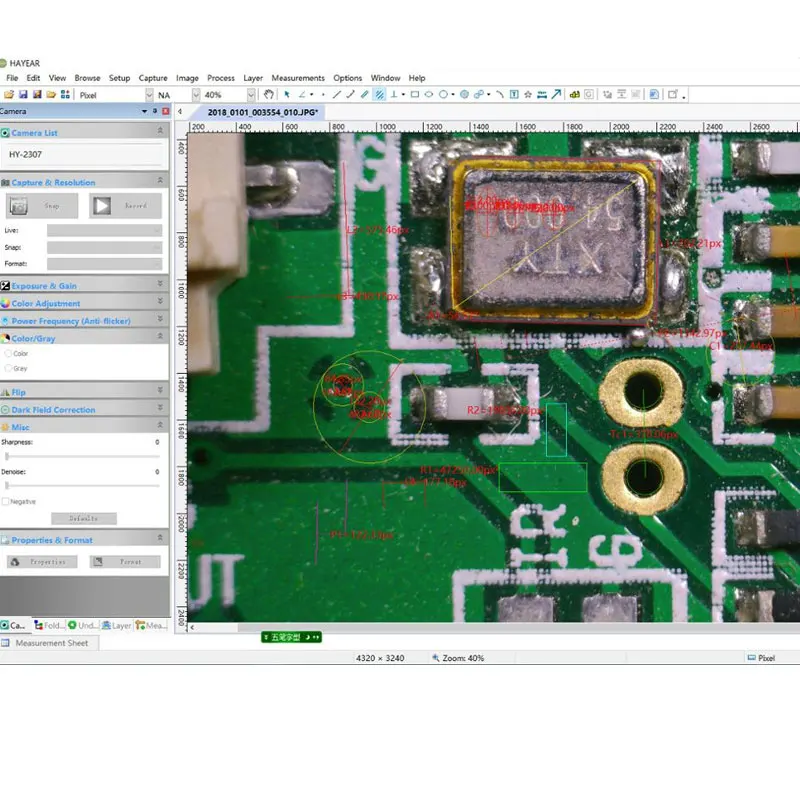
Task: Switch to the 2018_0101_003554_010.JPG tab
Action: (x=263, y=112)
